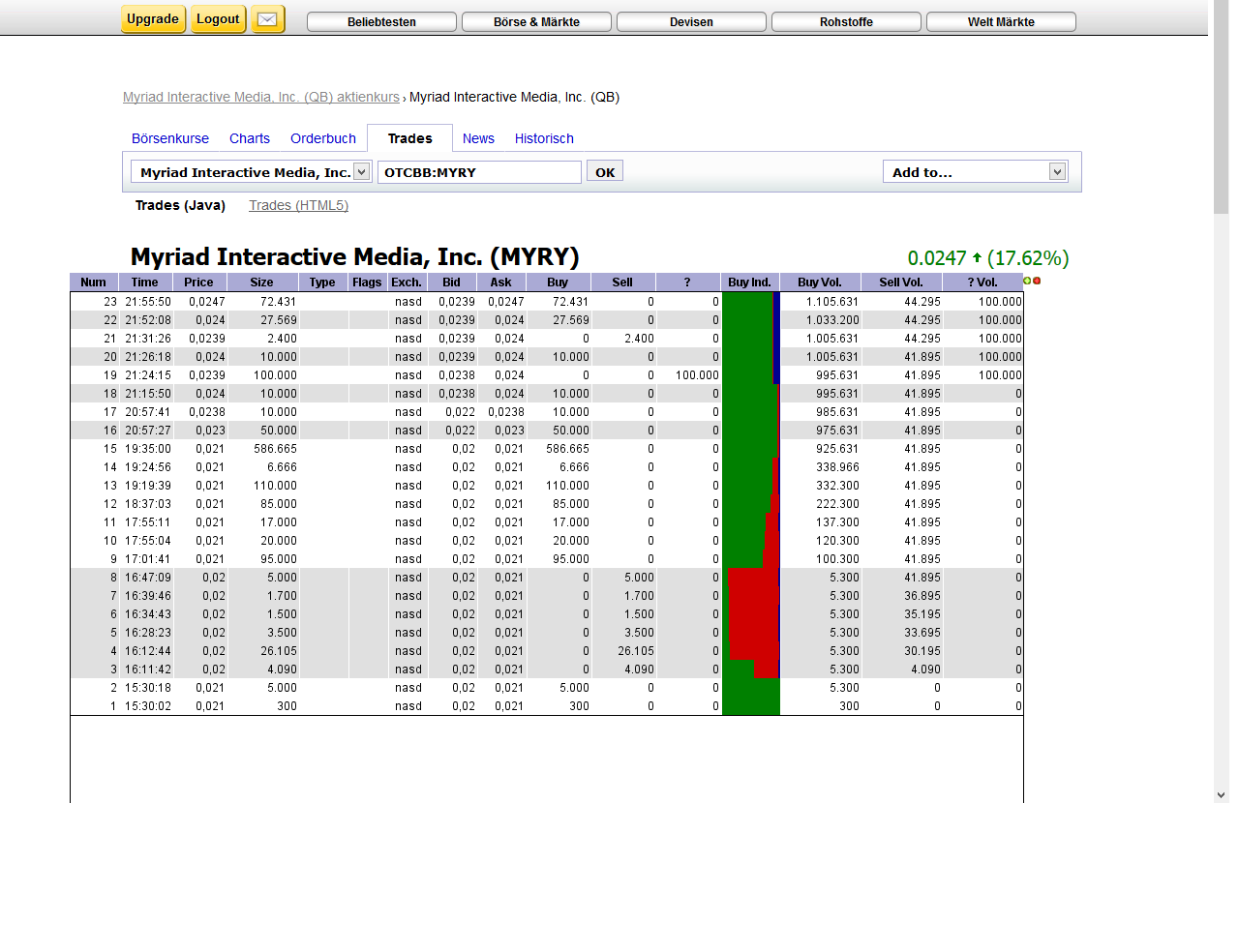The width and height of the screenshot is (1239, 952).
Task: Open the Beliebtesten menu
Action: click(x=381, y=21)
